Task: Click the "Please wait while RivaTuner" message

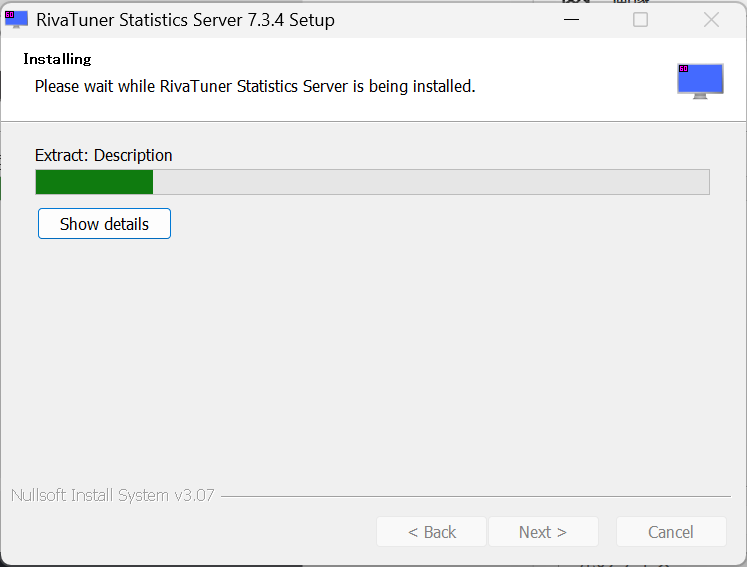Action: click(255, 86)
